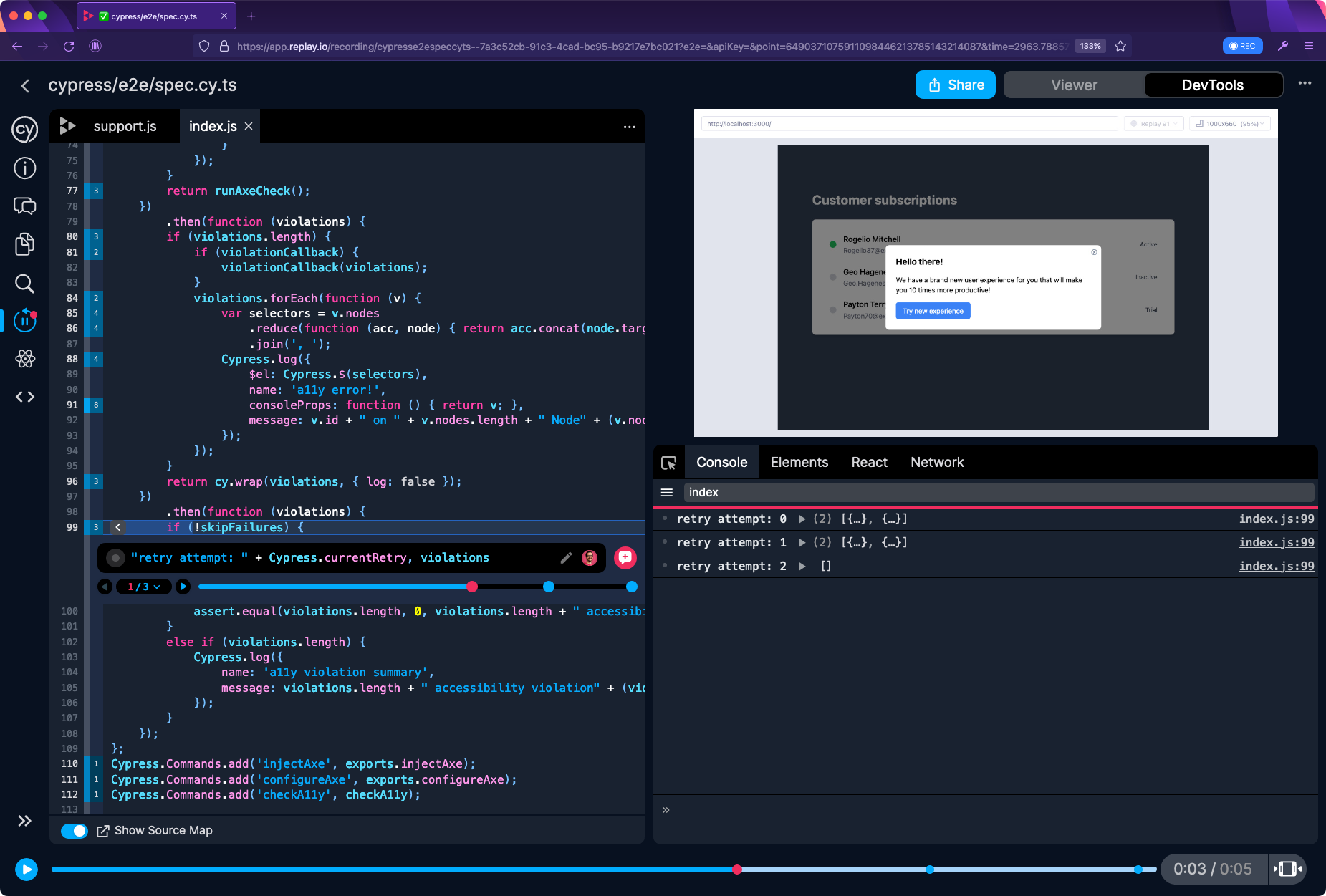The image size is (1326, 896).
Task: Expand the retry attempt 2 empty array
Action: pos(802,566)
